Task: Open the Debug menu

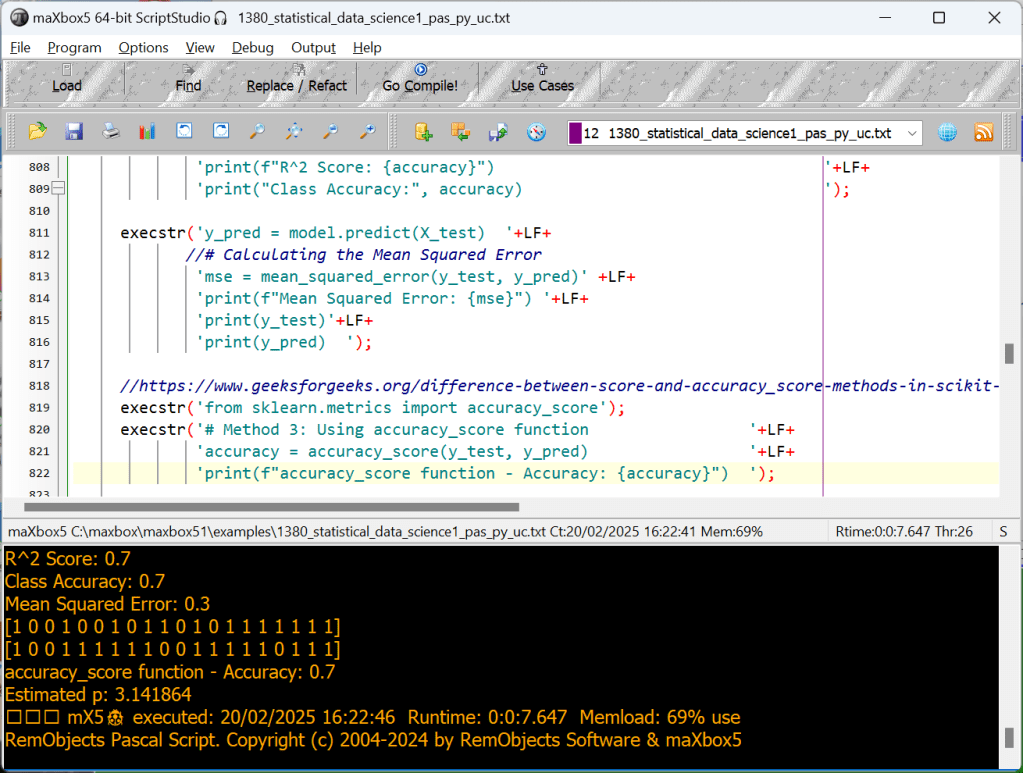Action: click(252, 47)
